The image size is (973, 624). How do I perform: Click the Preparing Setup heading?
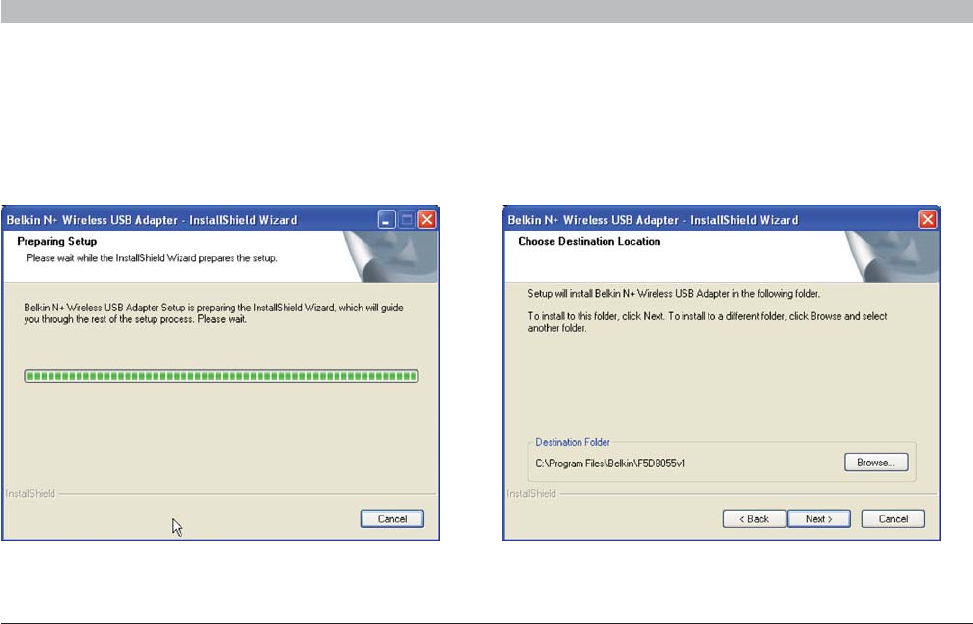(x=57, y=241)
